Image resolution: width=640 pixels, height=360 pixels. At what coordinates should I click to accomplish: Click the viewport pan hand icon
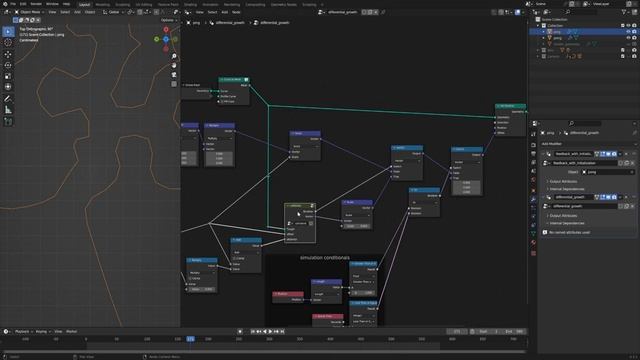point(174,65)
